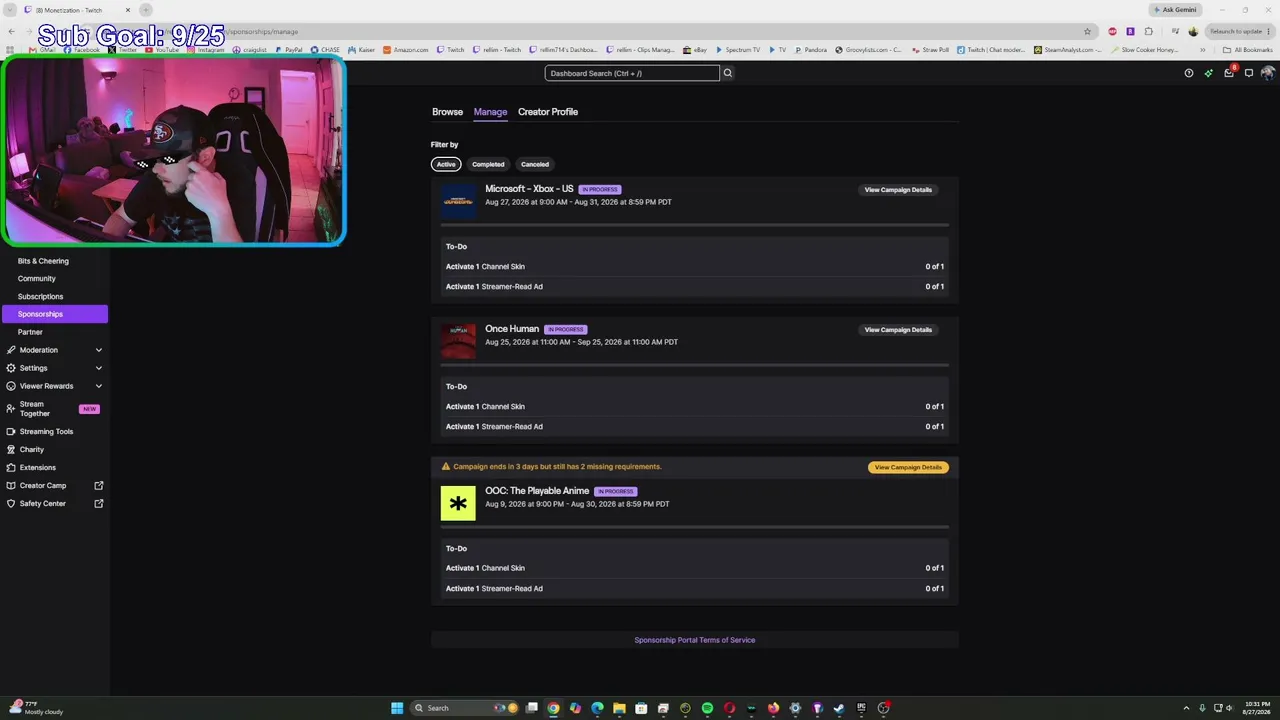Open Sponsorship Portal Terms of Service link
Image resolution: width=1280 pixels, height=720 pixels.
point(695,640)
